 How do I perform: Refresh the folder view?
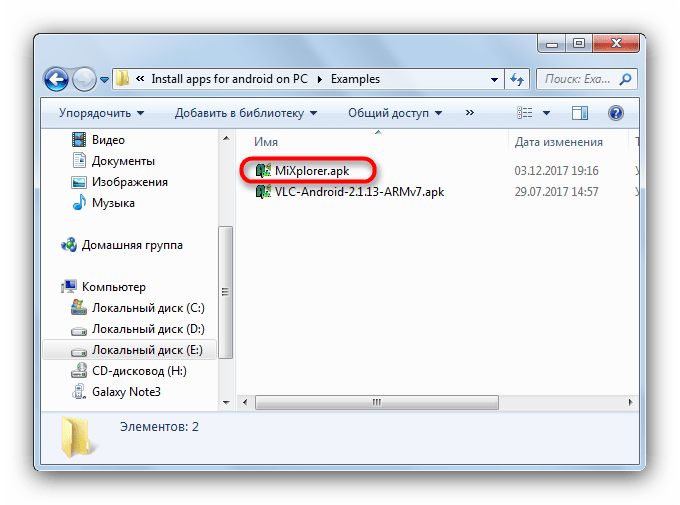click(517, 79)
